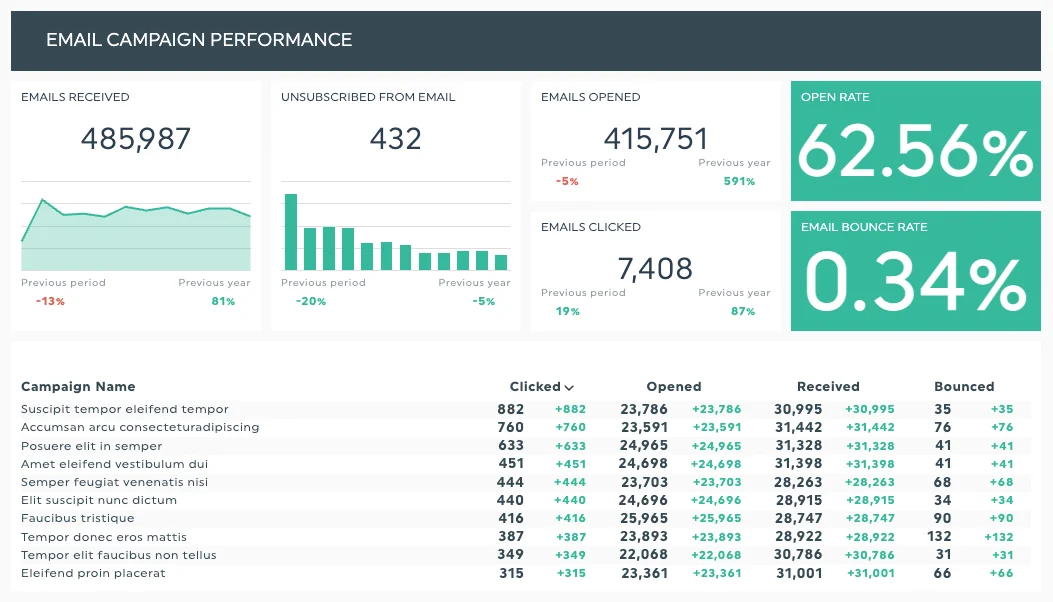Sort the table by Opened column

[673, 386]
